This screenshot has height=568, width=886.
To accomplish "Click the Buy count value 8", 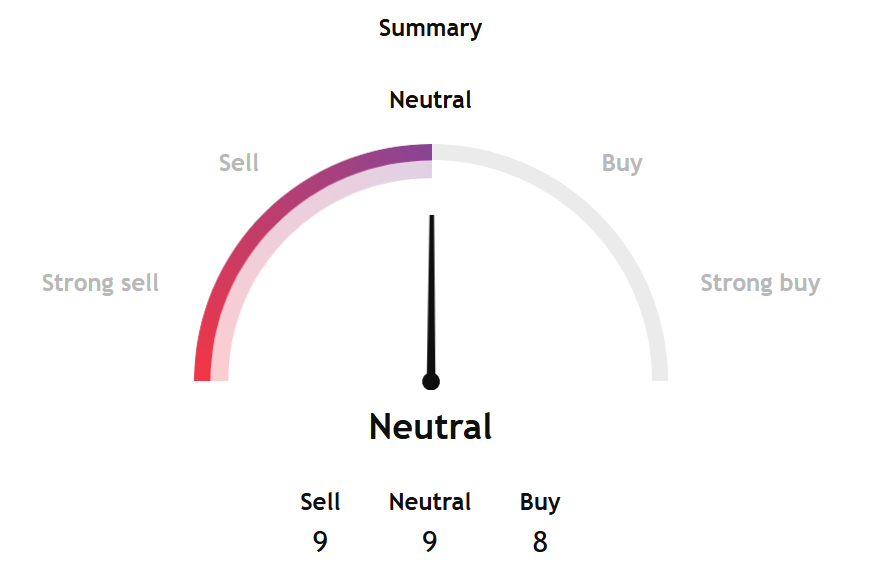I will pos(540,541).
